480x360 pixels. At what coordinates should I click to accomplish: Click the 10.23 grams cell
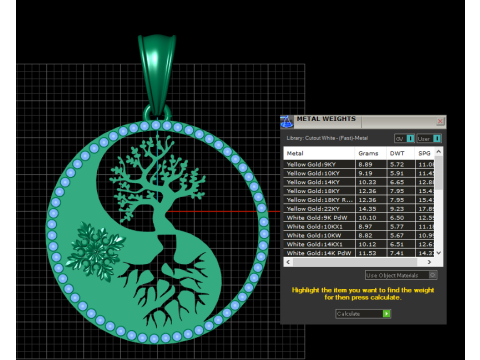point(370,182)
